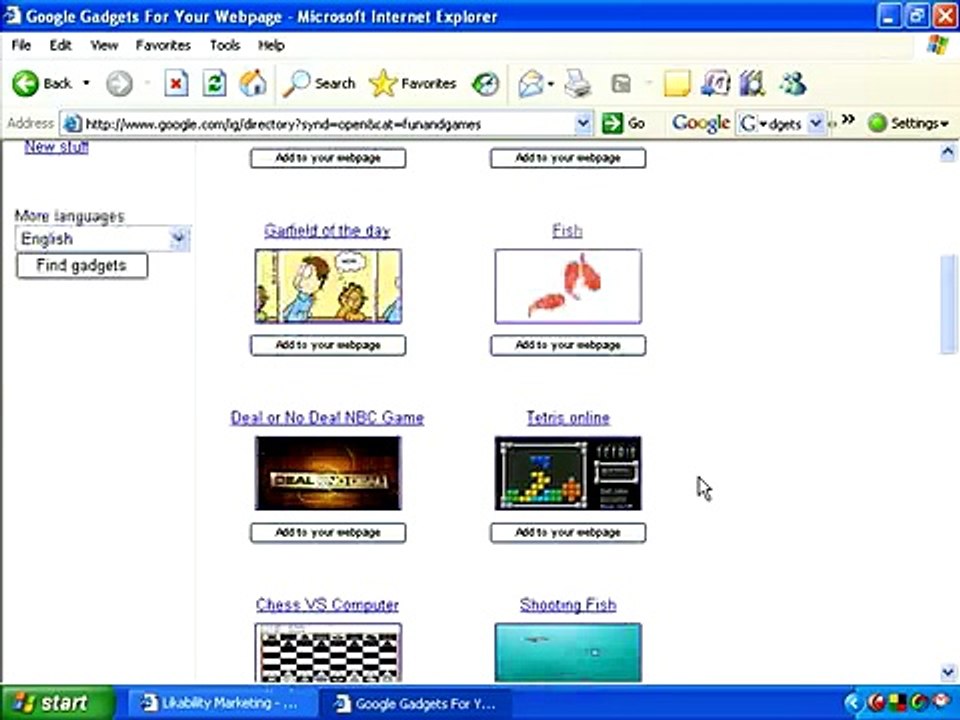The image size is (960, 720).
Task: Click the Edit page icon next to printer
Action: click(621, 83)
